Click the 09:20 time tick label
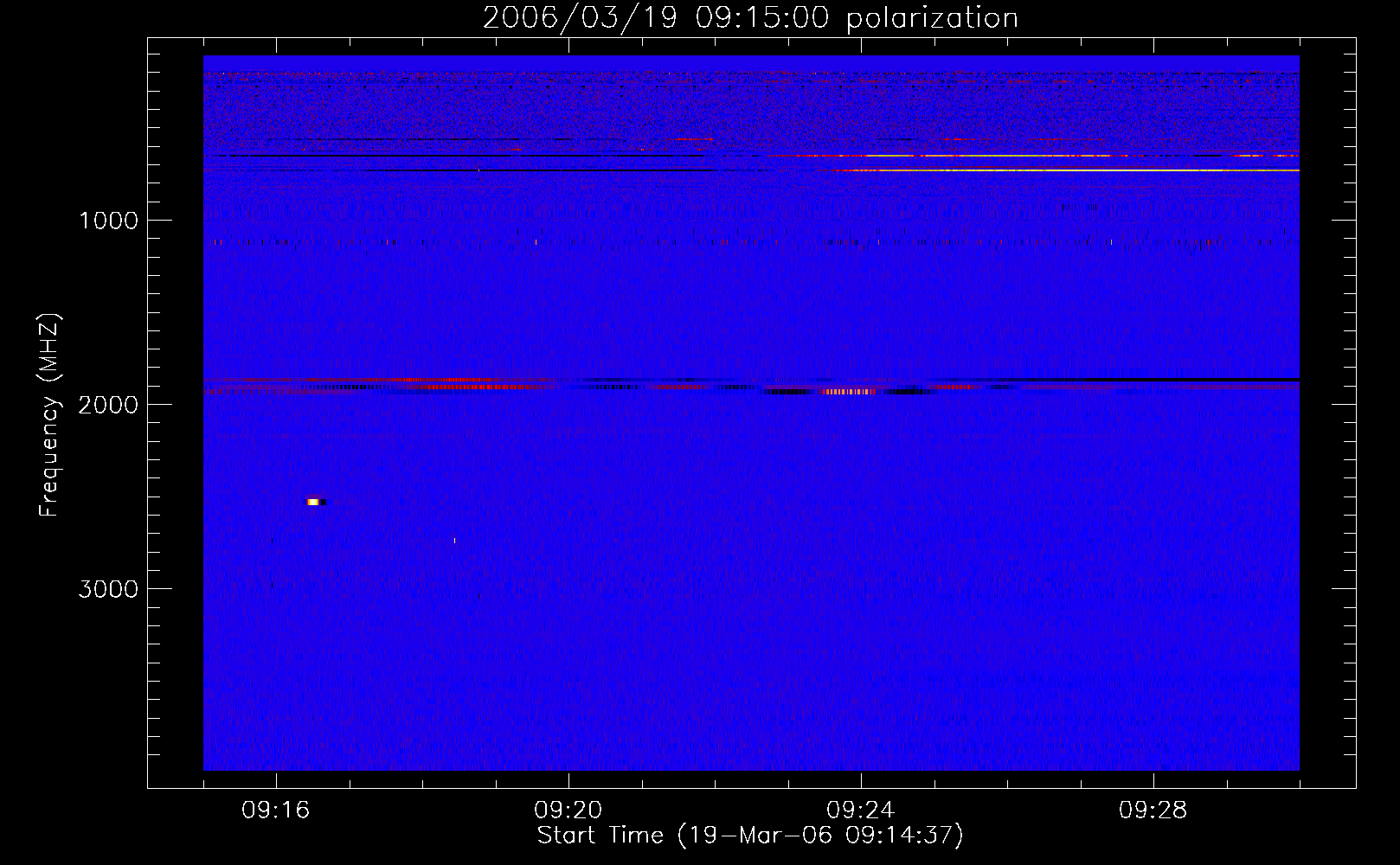 568,811
